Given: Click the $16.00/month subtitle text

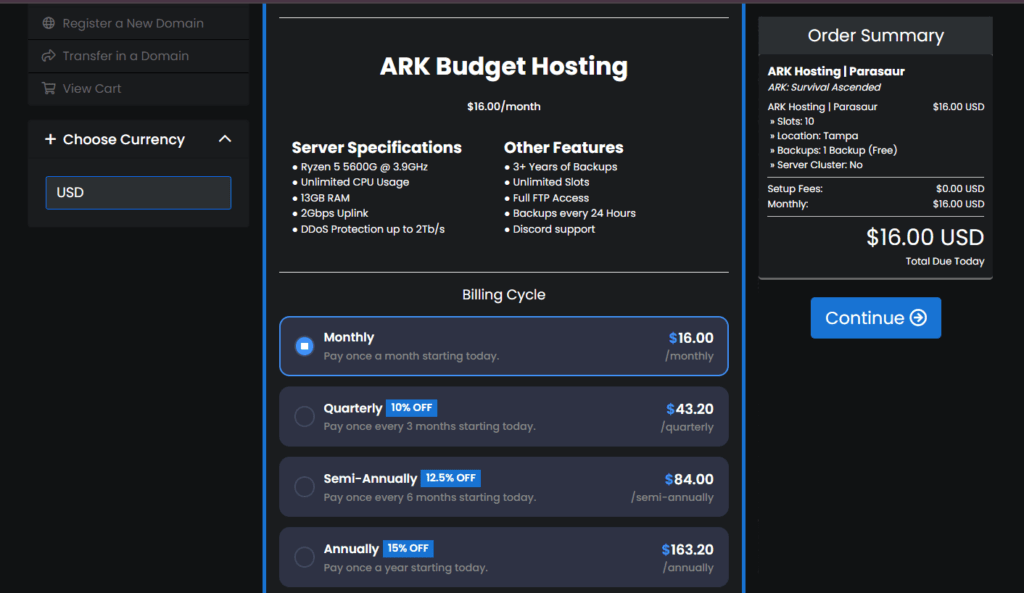Looking at the screenshot, I should pyautogui.click(x=504, y=106).
